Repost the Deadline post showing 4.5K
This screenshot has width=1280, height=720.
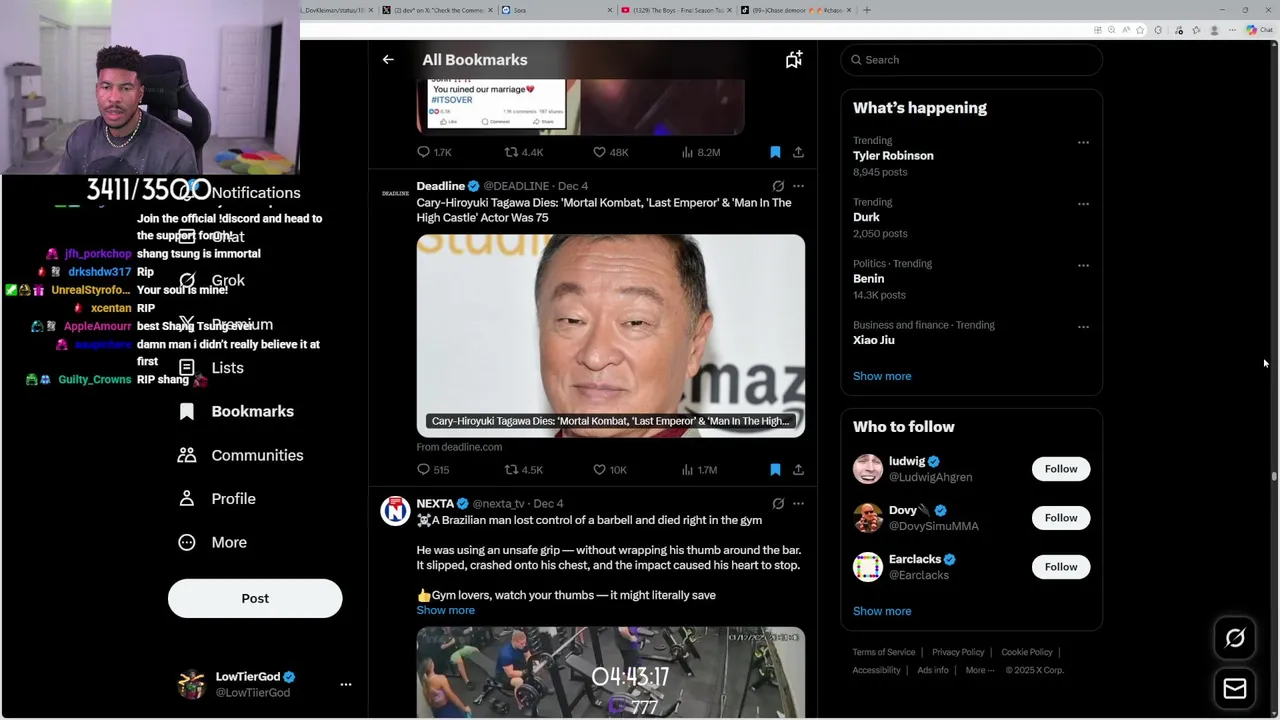(523, 469)
